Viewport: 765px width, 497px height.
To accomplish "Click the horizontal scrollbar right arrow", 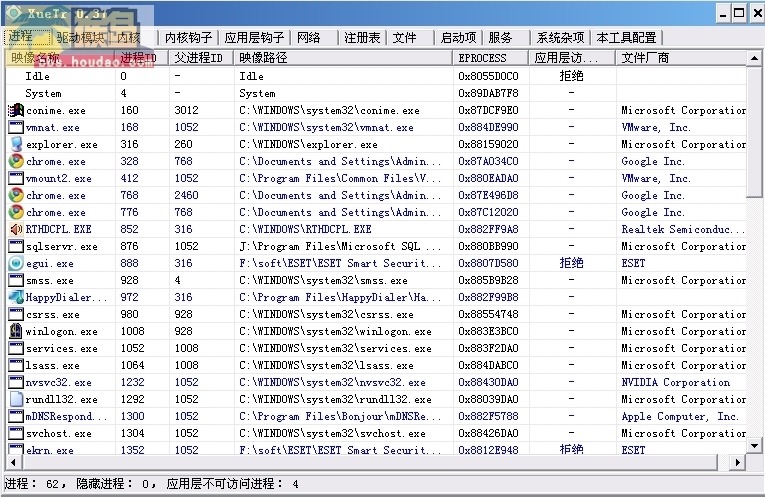I will [x=737, y=462].
